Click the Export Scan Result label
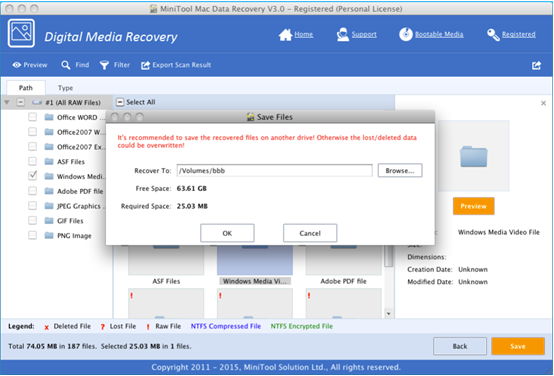Image resolution: width=554 pixels, height=376 pixels. coord(182,65)
